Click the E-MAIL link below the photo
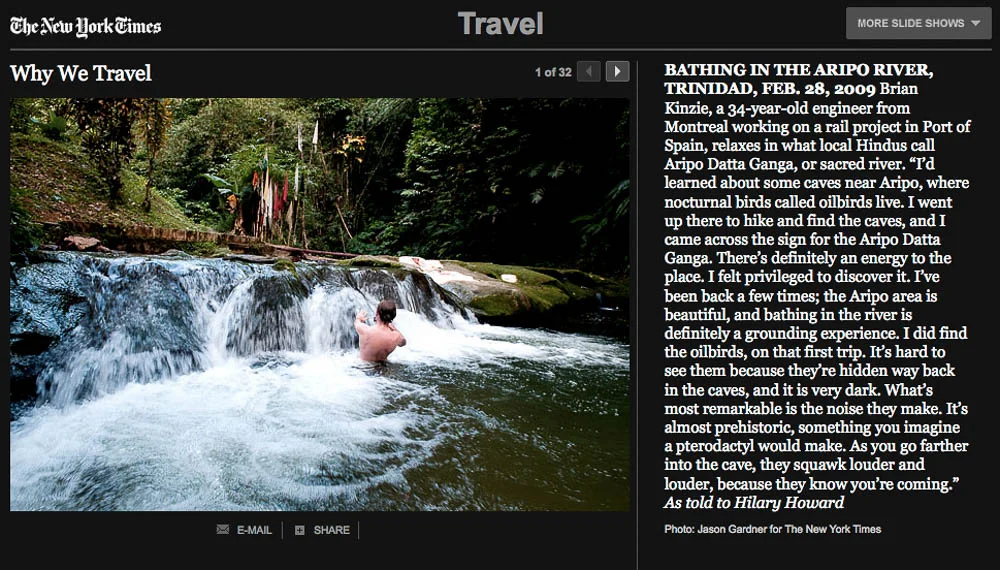Screen dimensions: 1000x570 coord(254,530)
